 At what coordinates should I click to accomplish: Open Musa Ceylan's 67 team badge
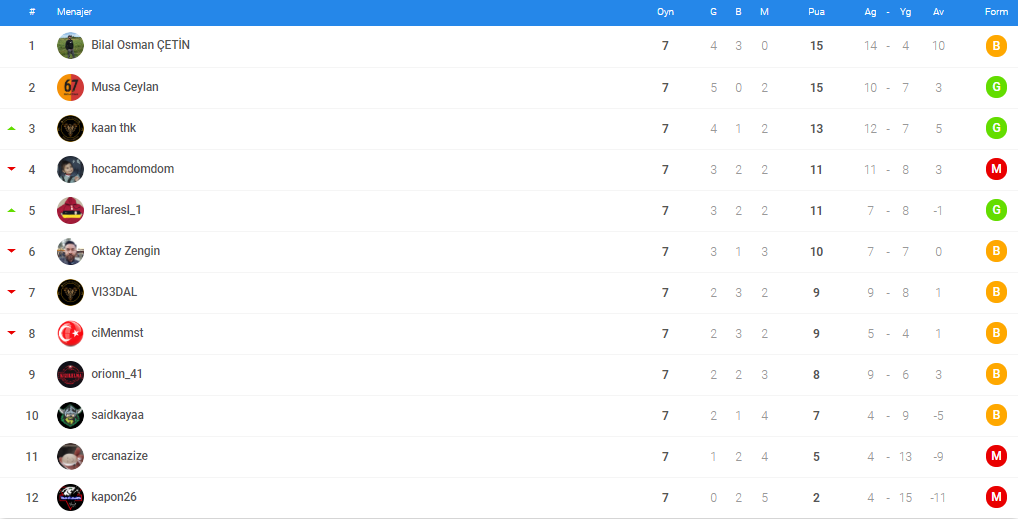(70, 87)
